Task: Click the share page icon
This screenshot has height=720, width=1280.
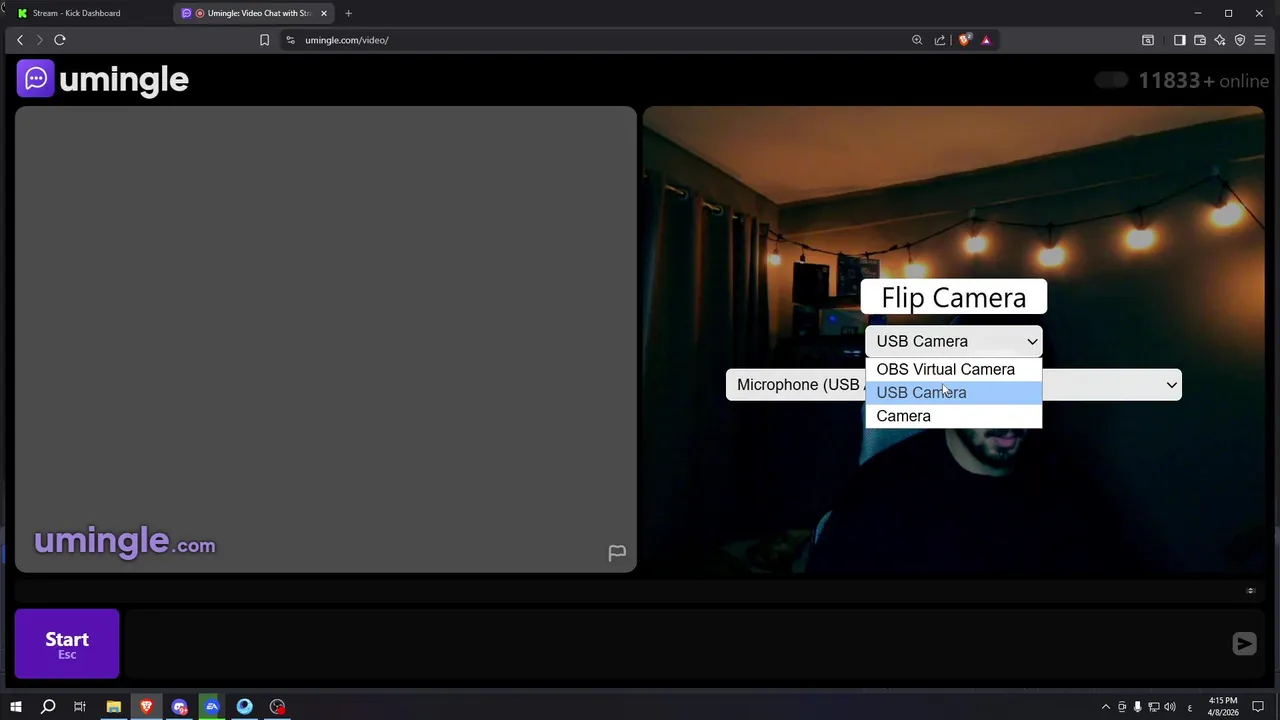Action: pyautogui.click(x=940, y=40)
